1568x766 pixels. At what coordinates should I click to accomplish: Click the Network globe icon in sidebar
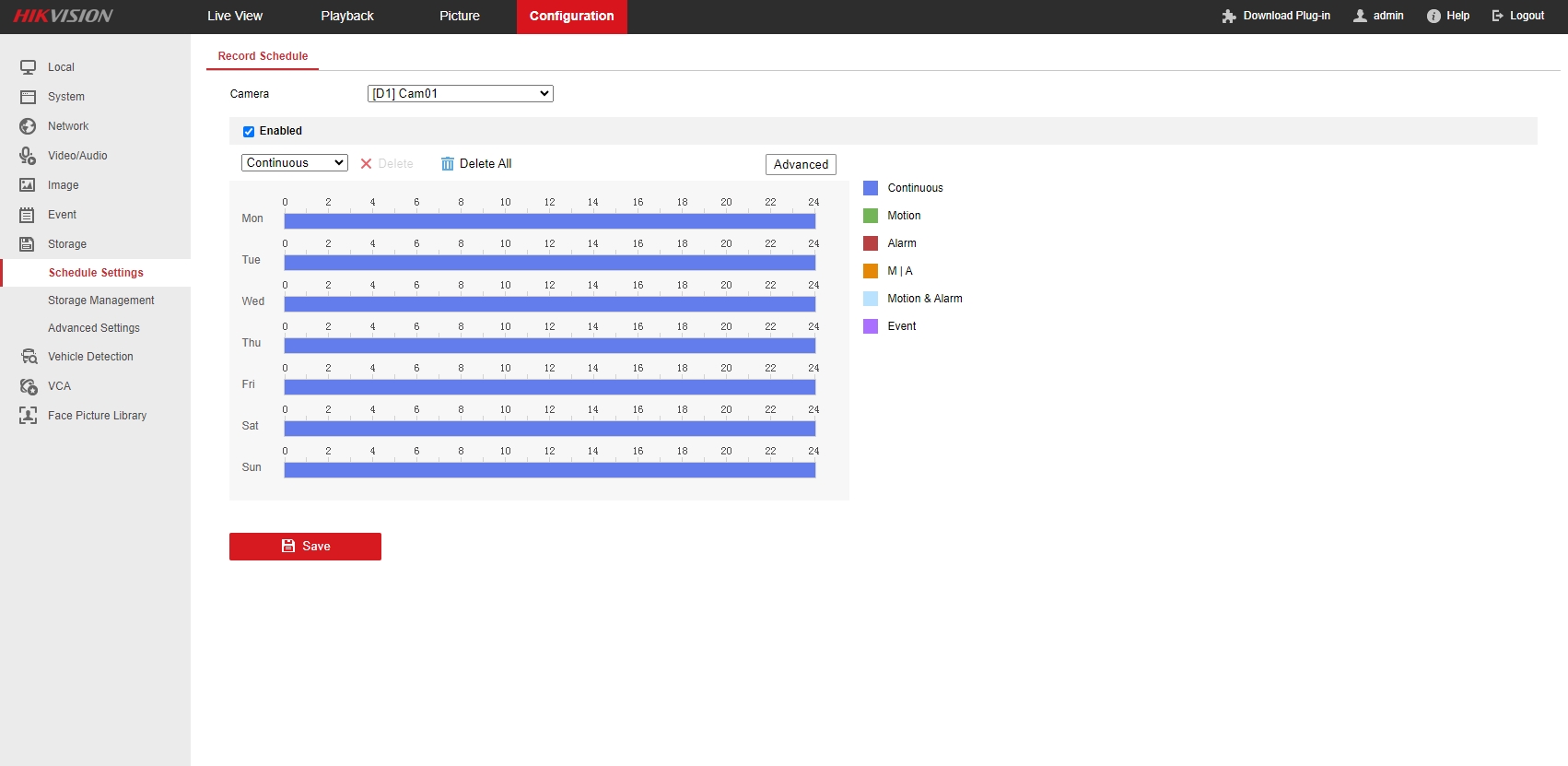point(28,126)
